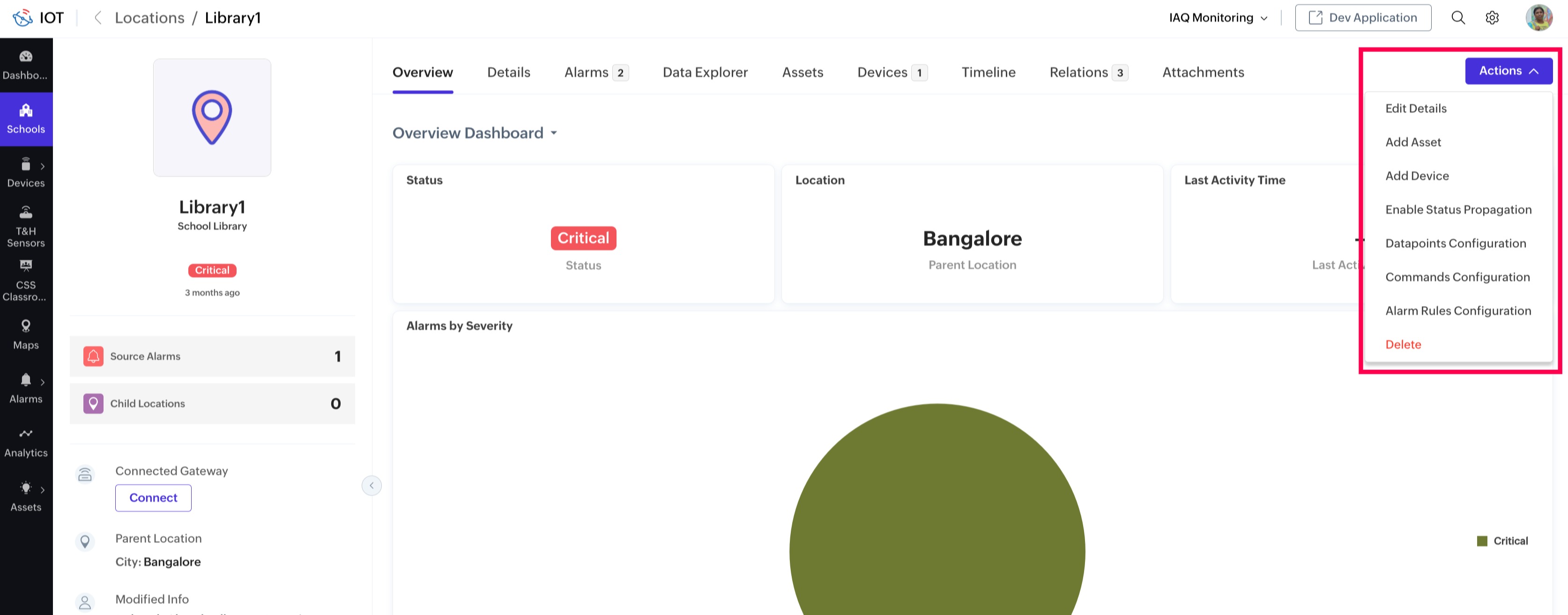Switch to the Data Explorer tab
This screenshot has width=1568, height=615.
tap(705, 73)
